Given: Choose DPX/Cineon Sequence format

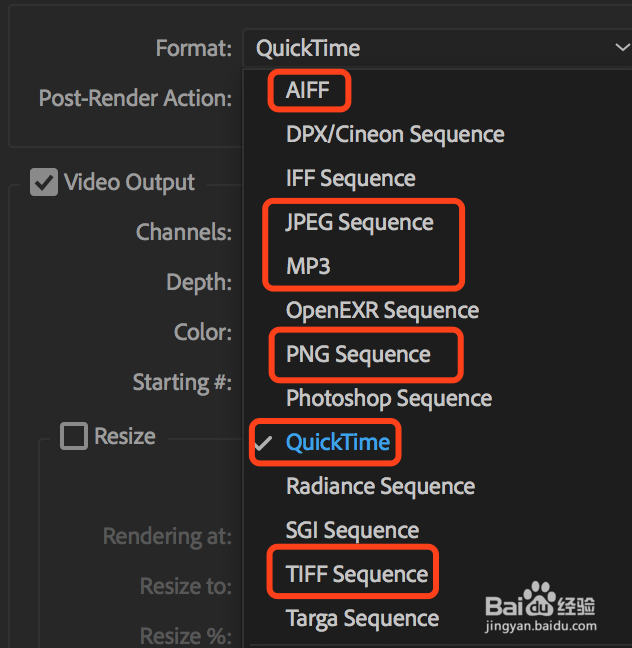Looking at the screenshot, I should click(395, 134).
